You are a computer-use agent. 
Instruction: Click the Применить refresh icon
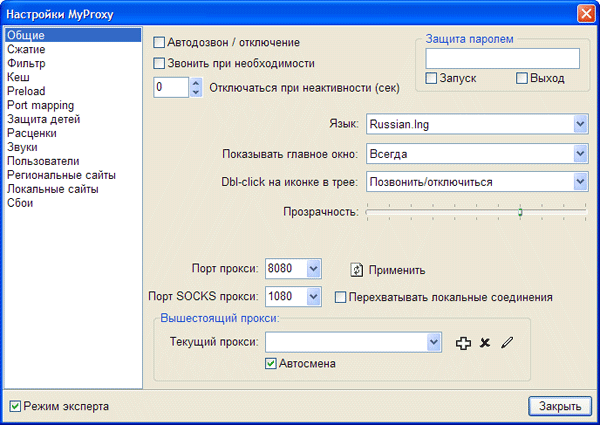(356, 269)
